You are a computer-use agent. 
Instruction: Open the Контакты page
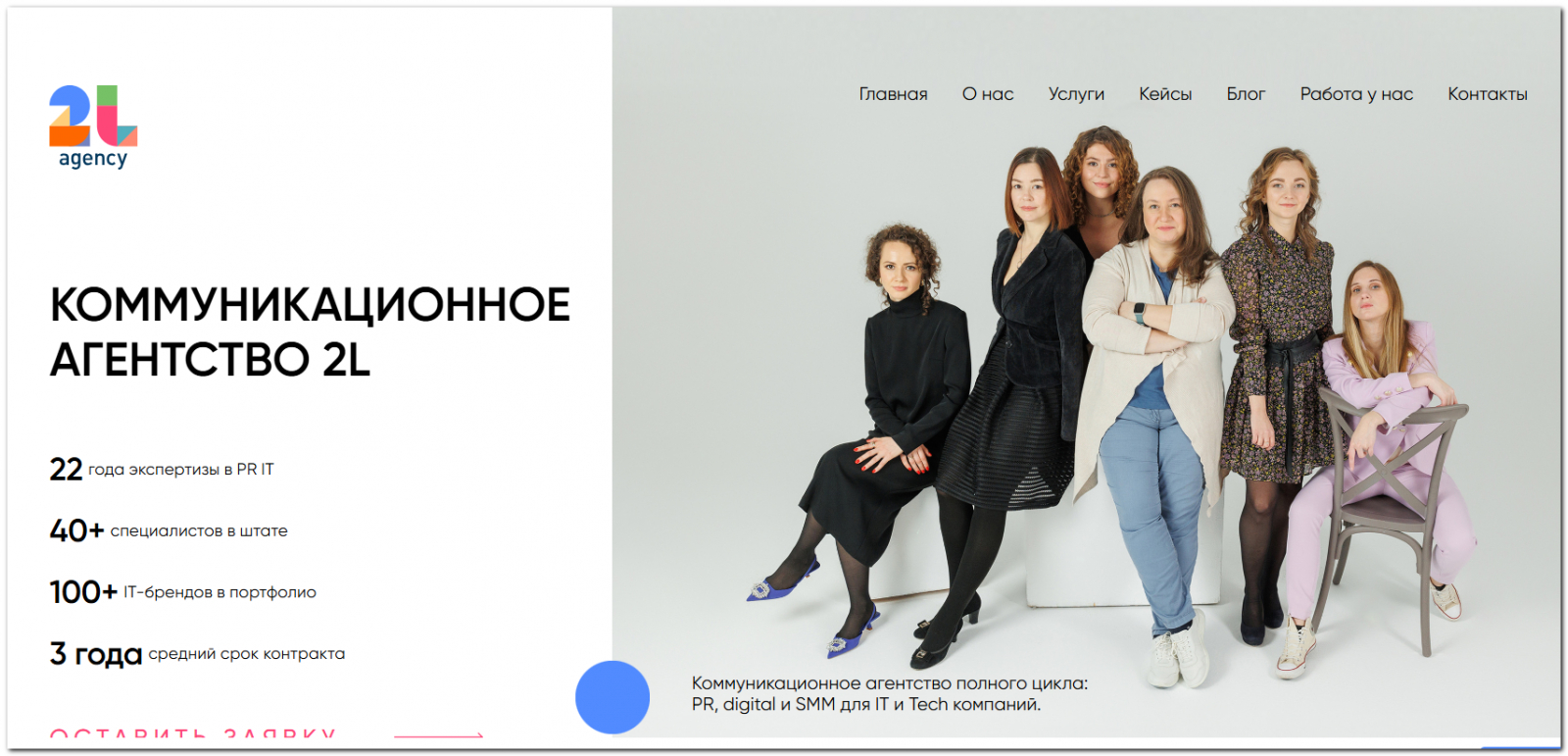1488,94
